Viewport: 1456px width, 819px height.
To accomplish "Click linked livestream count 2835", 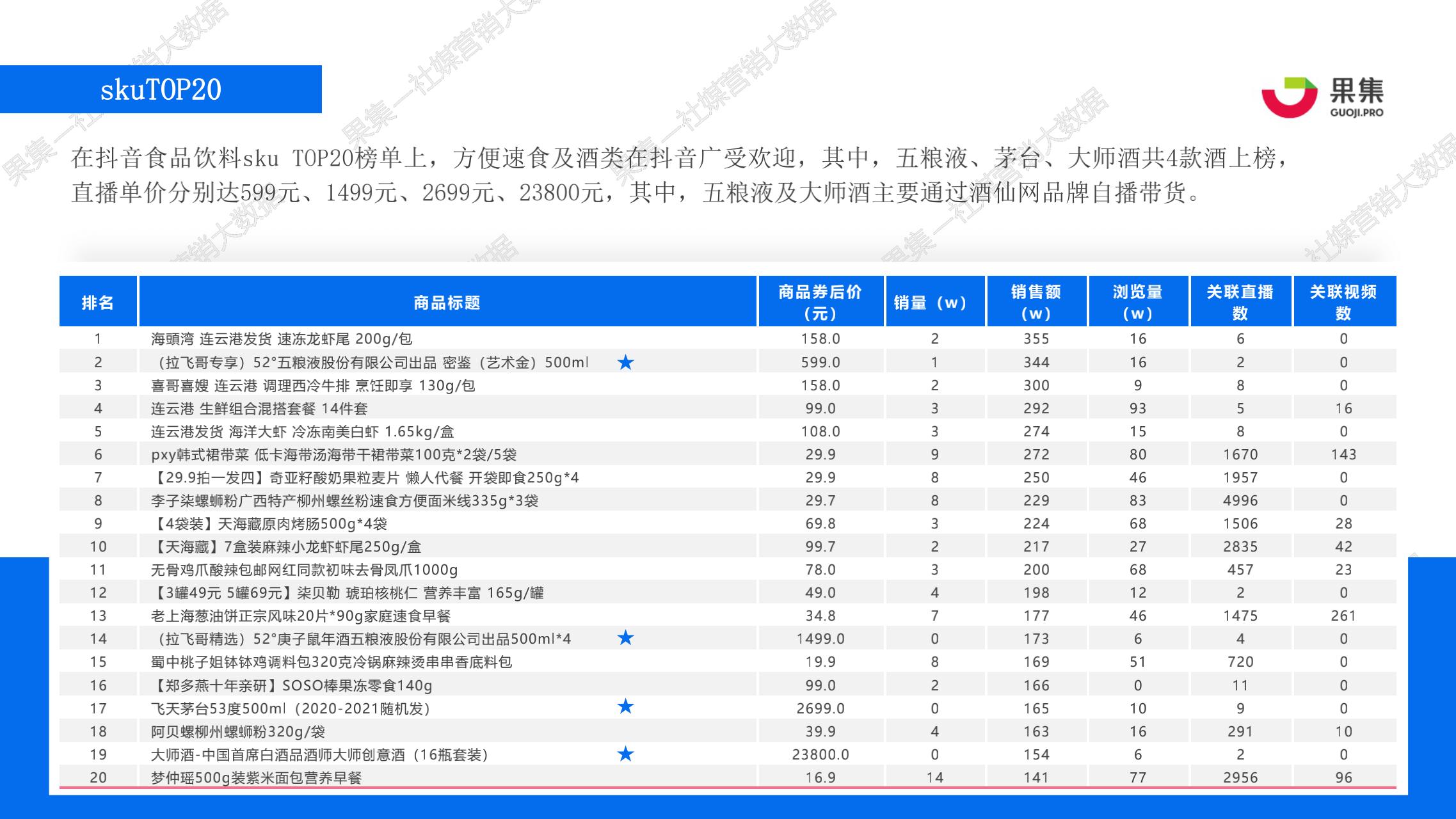I will coord(1240,547).
